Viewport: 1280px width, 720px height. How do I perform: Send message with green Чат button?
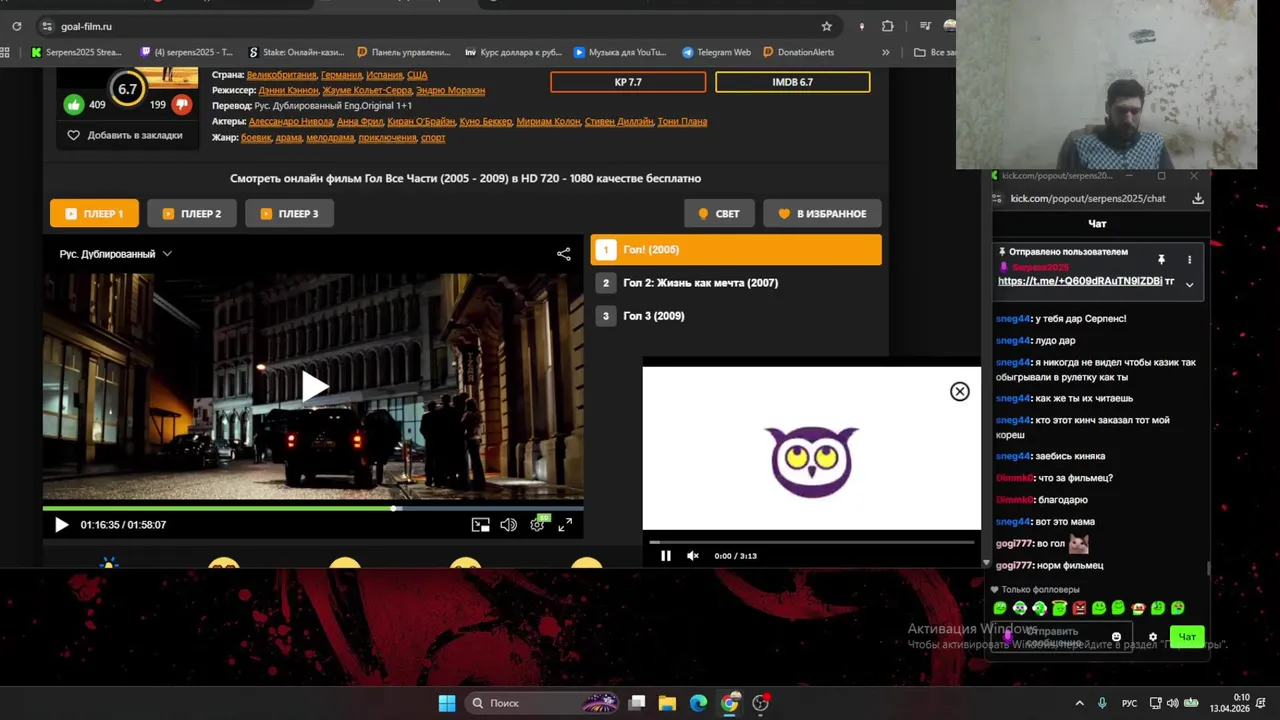tap(1187, 637)
